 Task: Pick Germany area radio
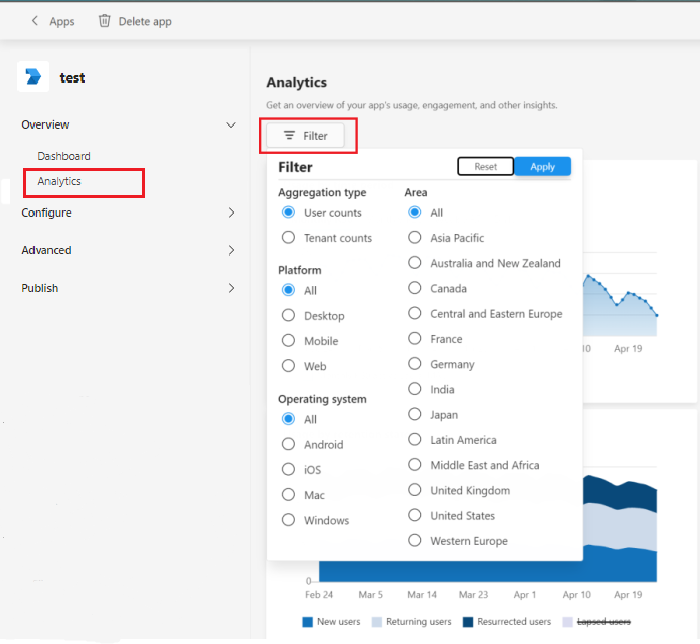pyautogui.click(x=415, y=364)
